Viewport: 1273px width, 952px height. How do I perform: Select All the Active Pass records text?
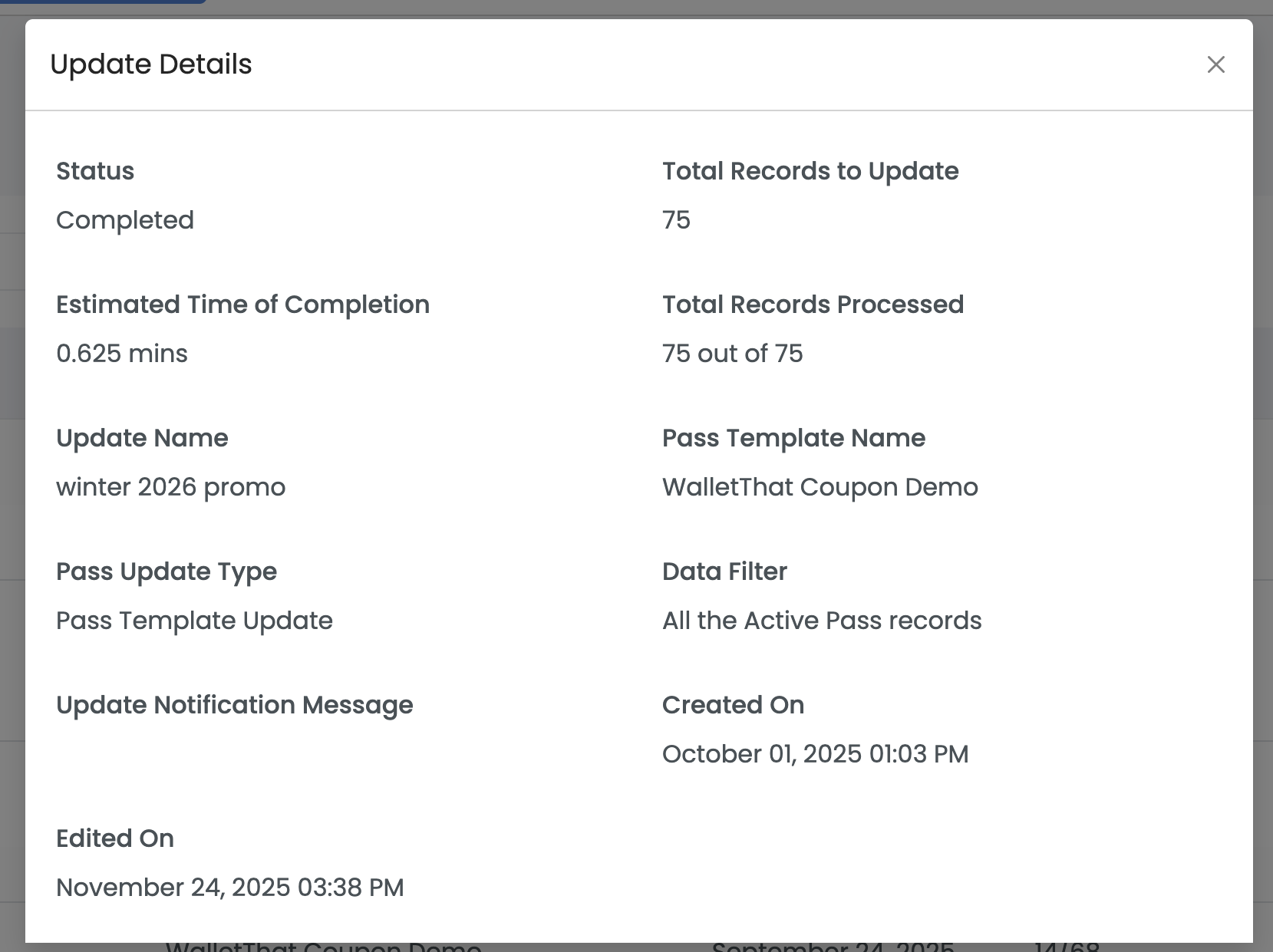[822, 621]
